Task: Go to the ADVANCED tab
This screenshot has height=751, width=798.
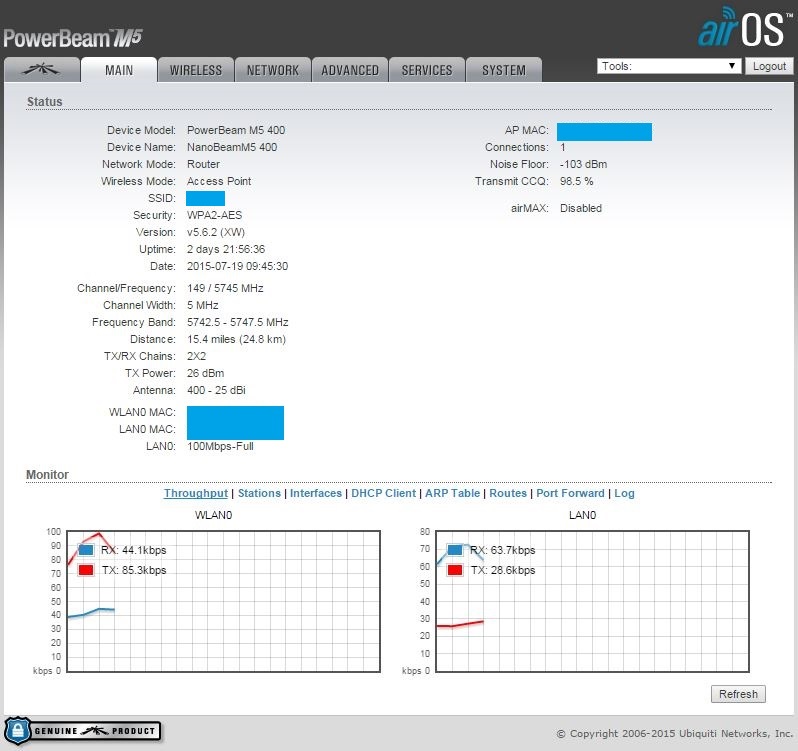Action: point(350,70)
